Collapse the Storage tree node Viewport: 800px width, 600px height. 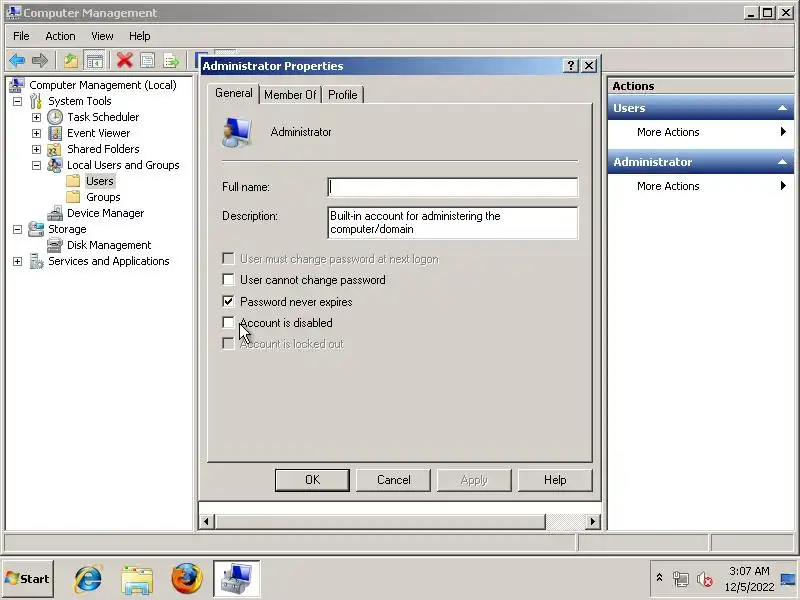pos(17,230)
